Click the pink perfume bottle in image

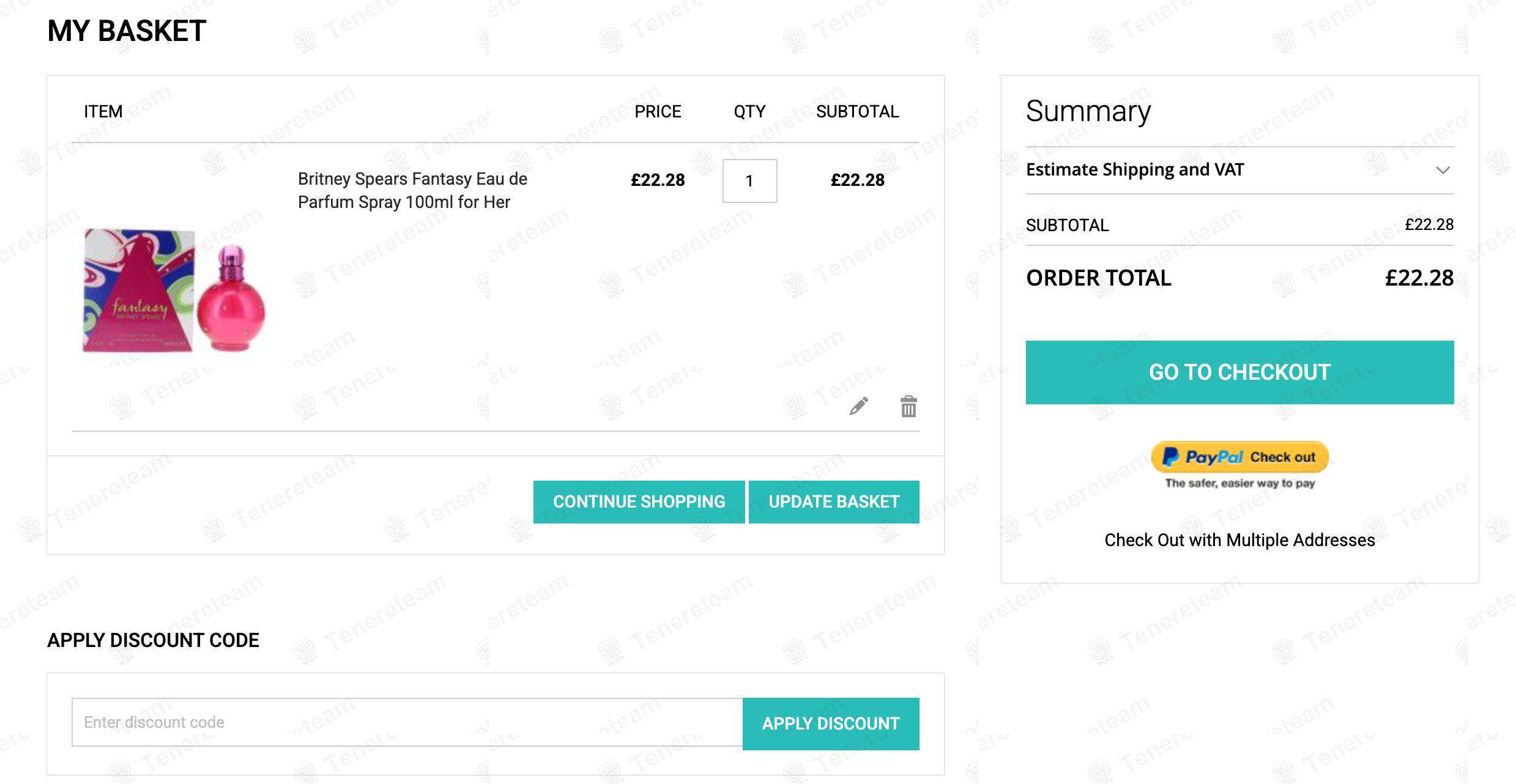tap(231, 298)
